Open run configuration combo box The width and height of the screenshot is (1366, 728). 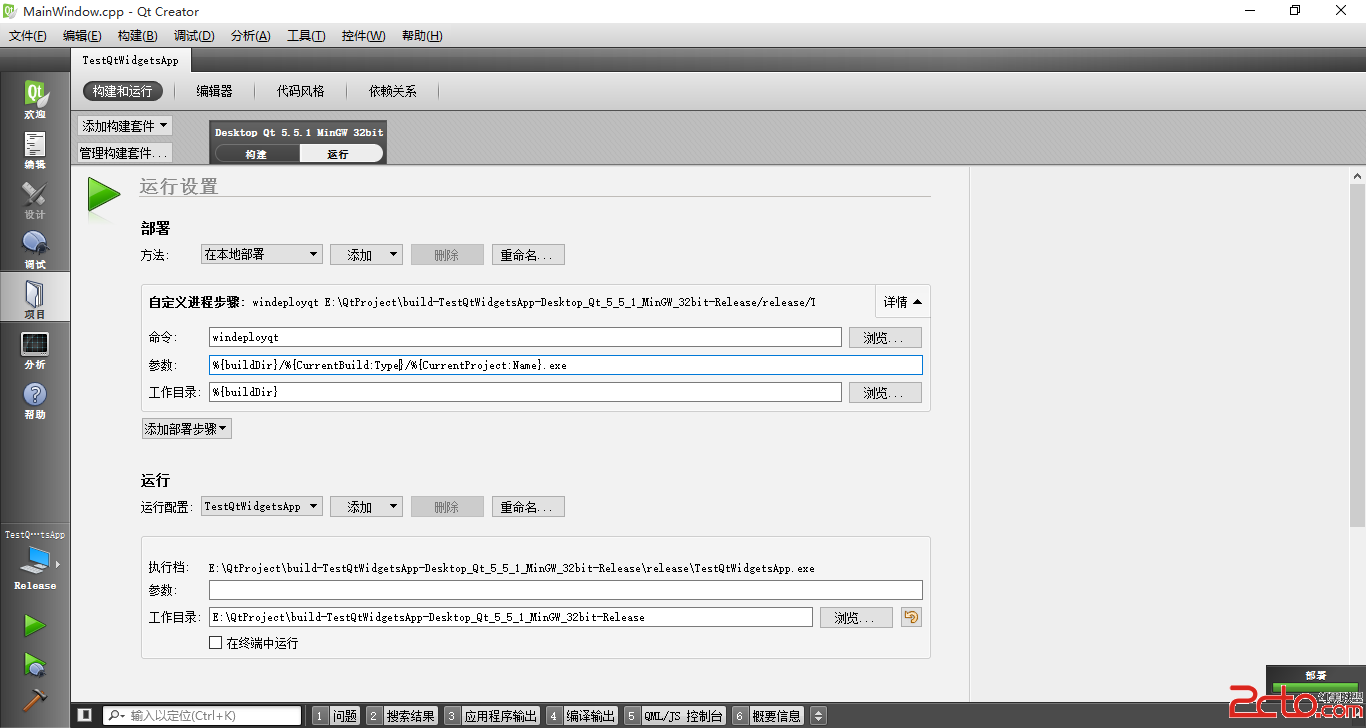click(262, 507)
